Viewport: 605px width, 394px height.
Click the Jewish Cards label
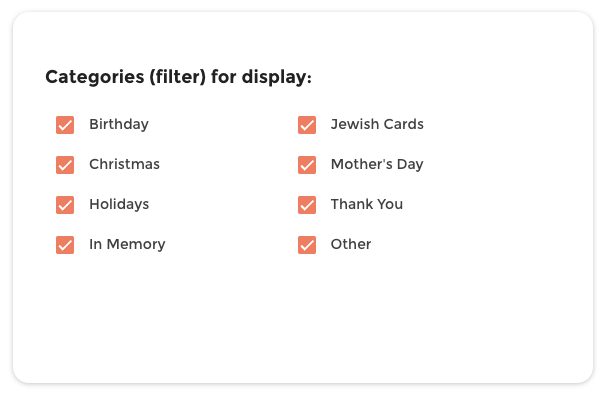point(377,124)
